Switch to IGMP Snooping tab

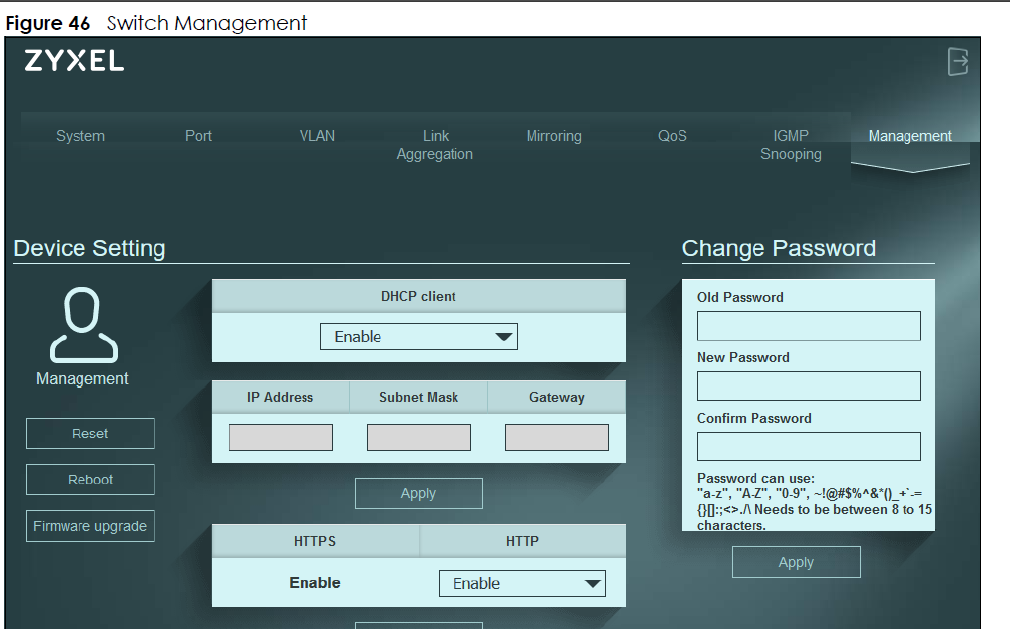click(x=791, y=145)
